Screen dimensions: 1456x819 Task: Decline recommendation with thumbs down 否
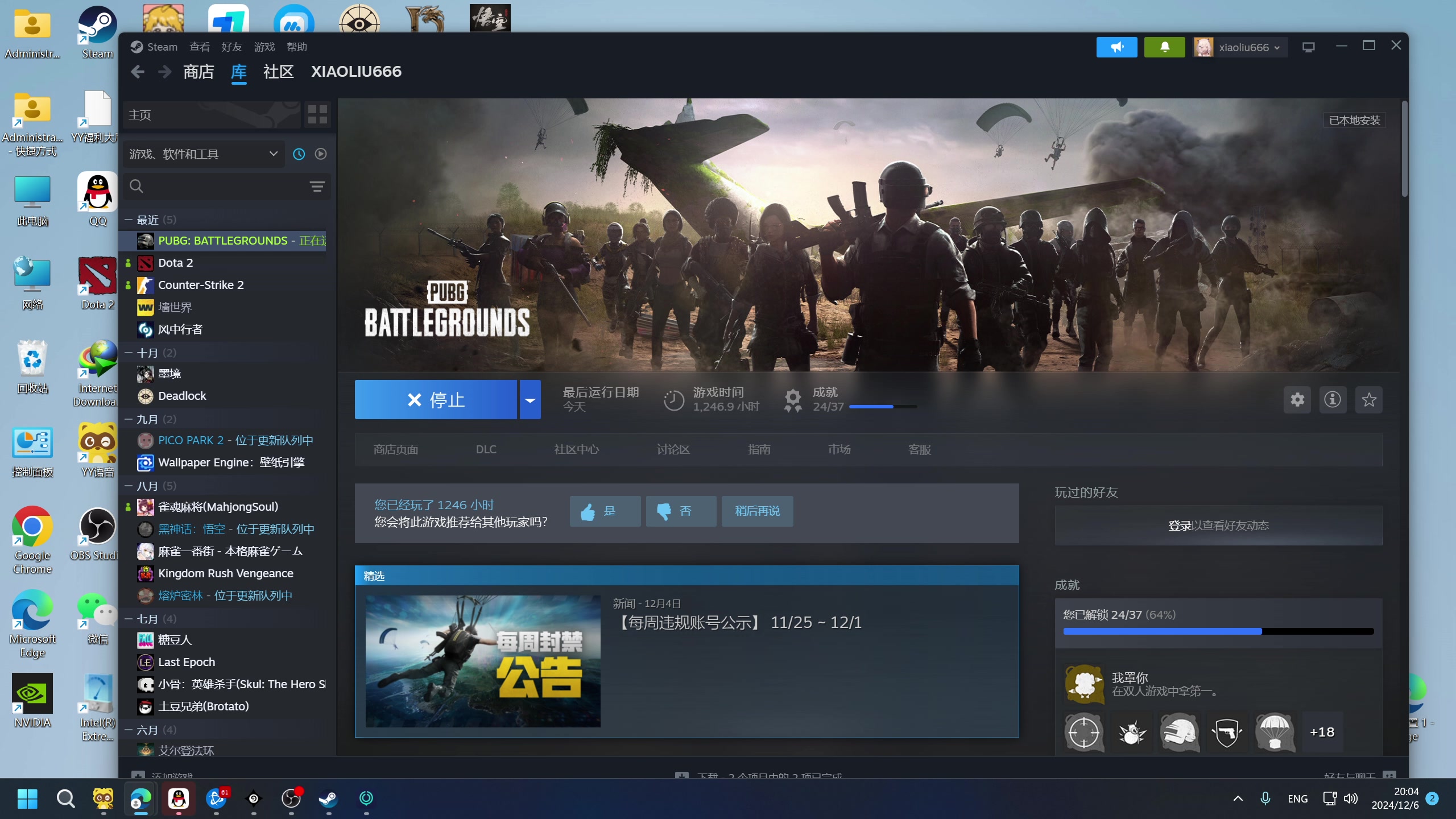pos(681,511)
